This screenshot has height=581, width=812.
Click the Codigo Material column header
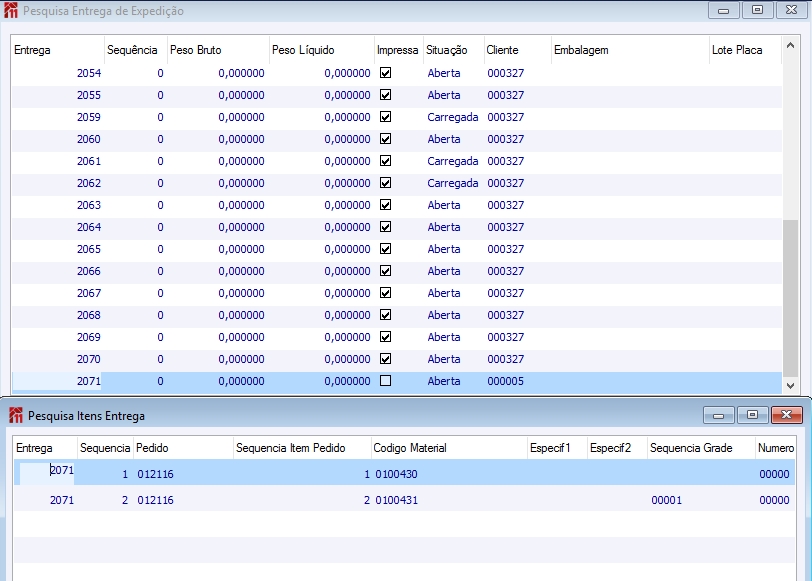[x=449, y=448]
